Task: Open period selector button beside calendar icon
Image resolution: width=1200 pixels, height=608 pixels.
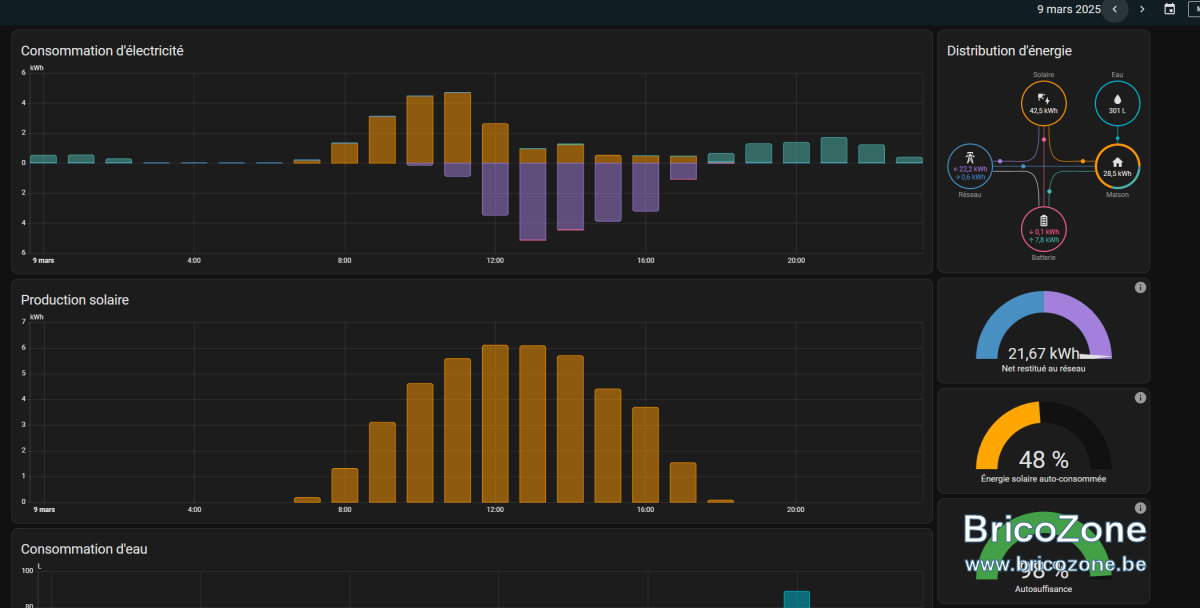Action: pos(1193,9)
